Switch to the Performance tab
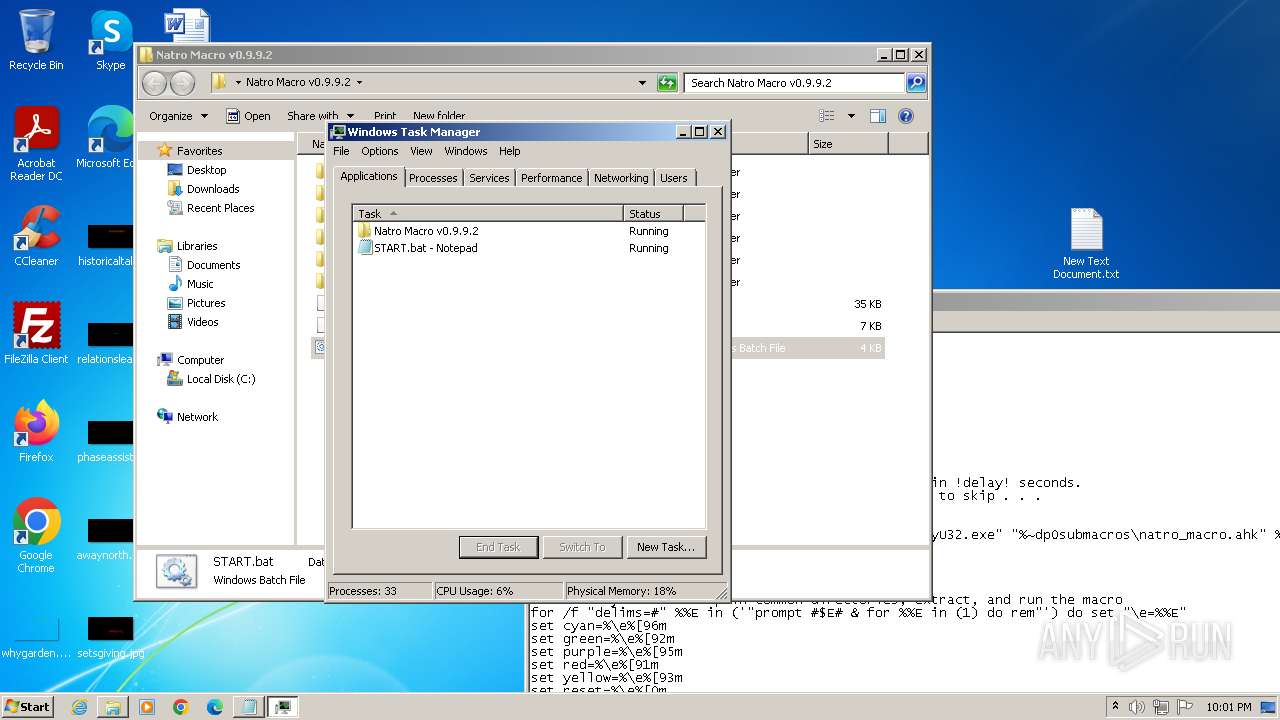Viewport: 1280px width, 720px height. tap(551, 178)
